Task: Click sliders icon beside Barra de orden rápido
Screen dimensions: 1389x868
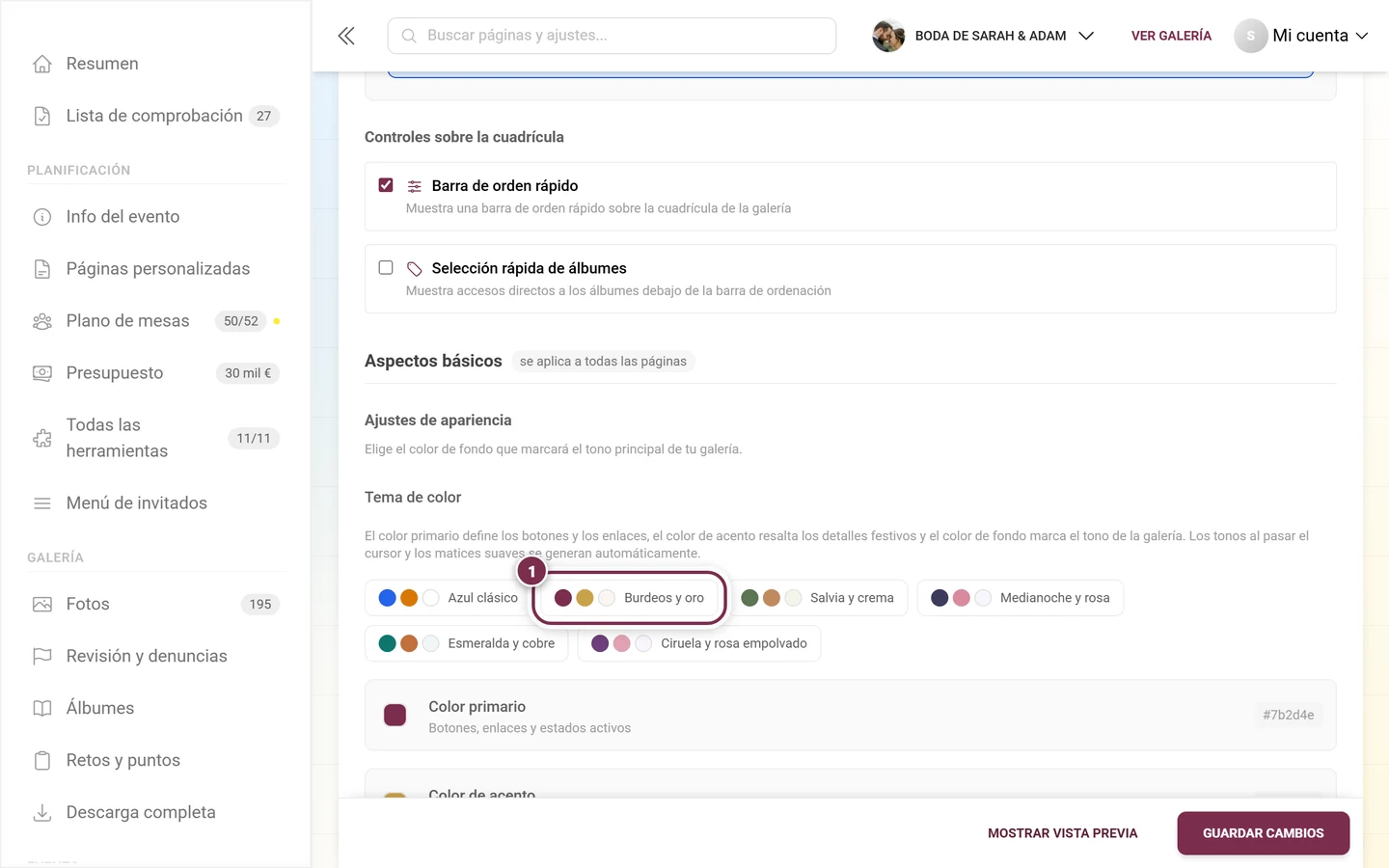Action: [415, 186]
